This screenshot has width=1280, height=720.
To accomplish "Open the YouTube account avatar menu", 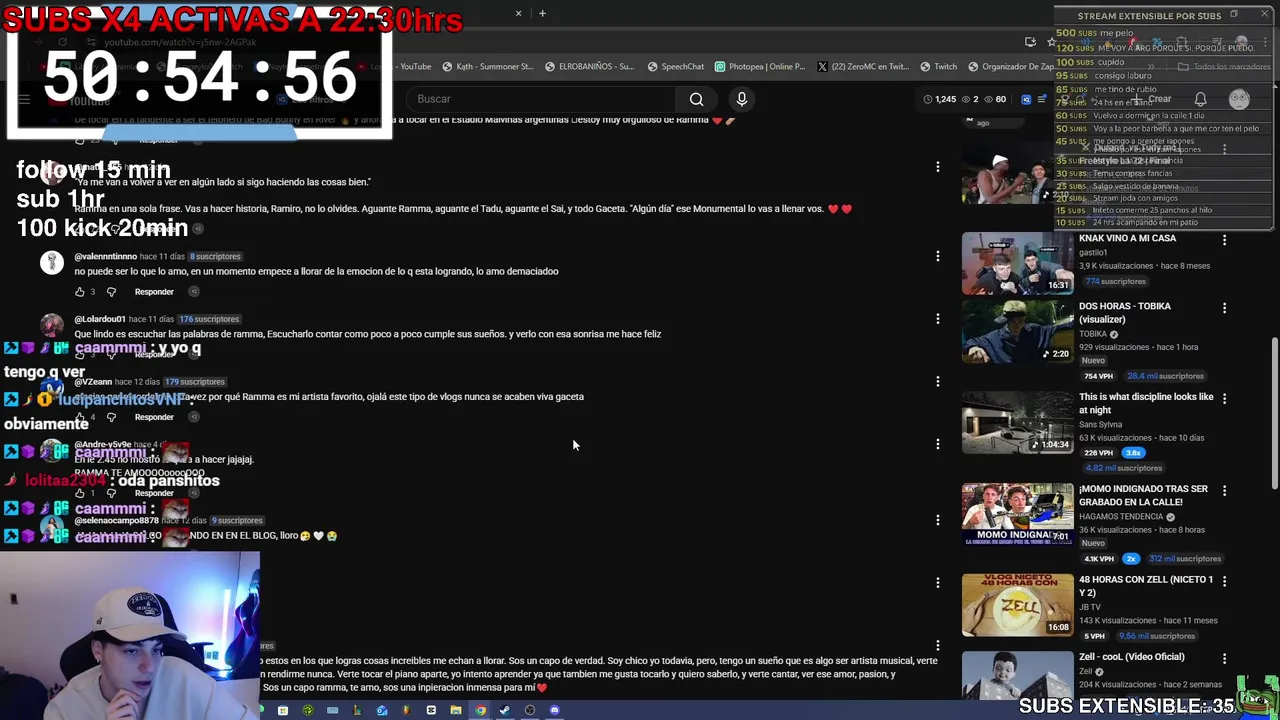I will click(1239, 99).
